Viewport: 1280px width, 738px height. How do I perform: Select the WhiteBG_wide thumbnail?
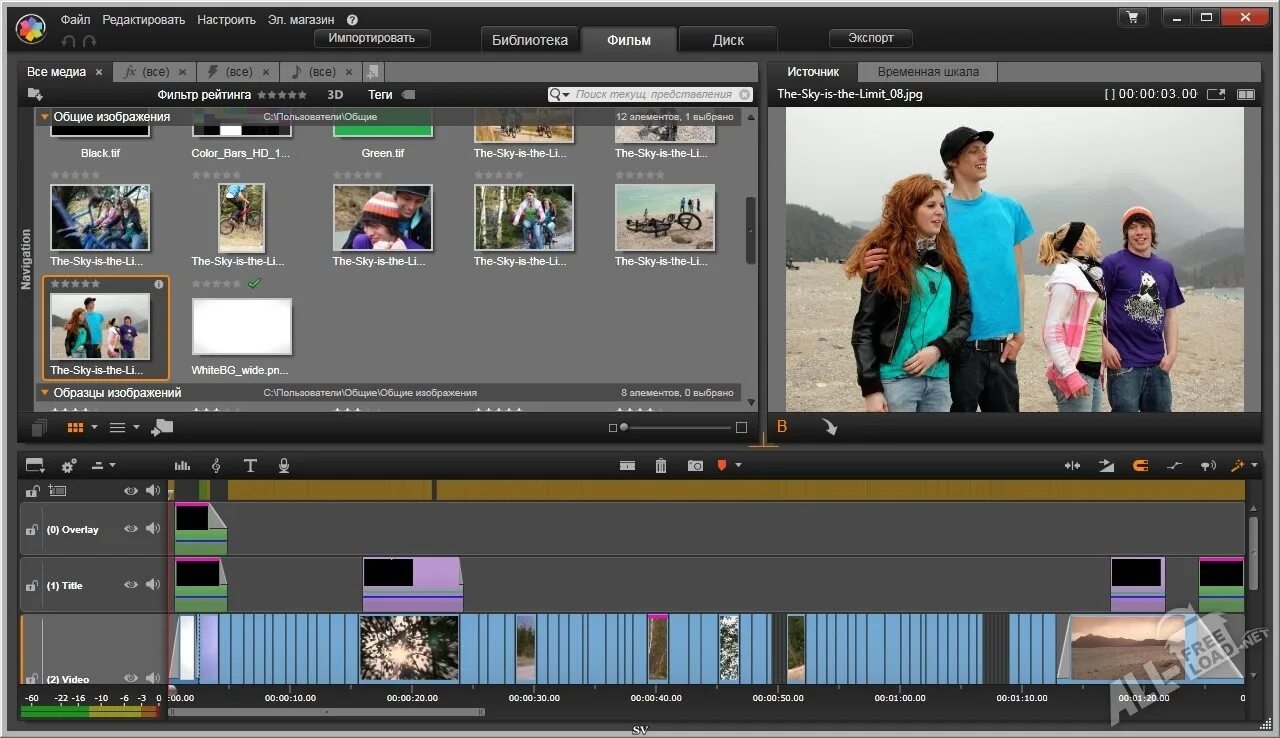242,327
